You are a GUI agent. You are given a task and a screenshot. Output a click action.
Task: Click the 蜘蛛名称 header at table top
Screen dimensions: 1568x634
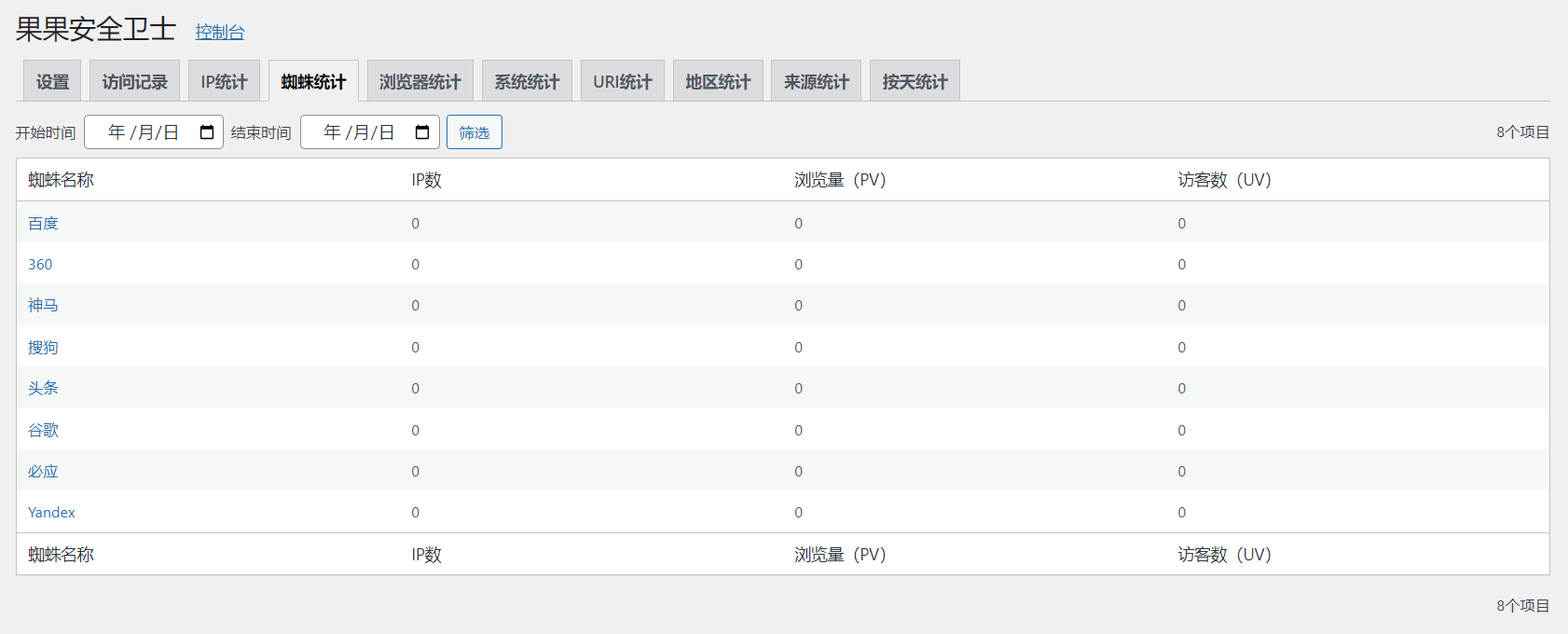pyautogui.click(x=61, y=180)
